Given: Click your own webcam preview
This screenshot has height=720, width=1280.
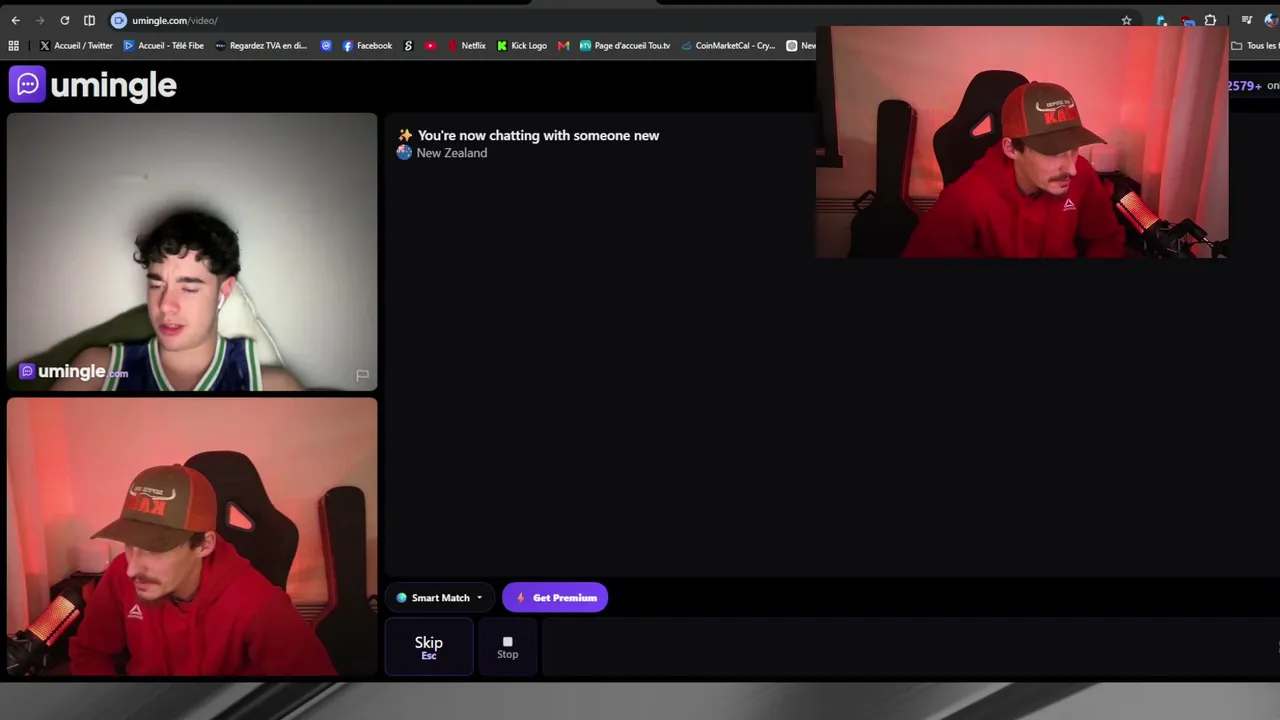Looking at the screenshot, I should 192,537.
